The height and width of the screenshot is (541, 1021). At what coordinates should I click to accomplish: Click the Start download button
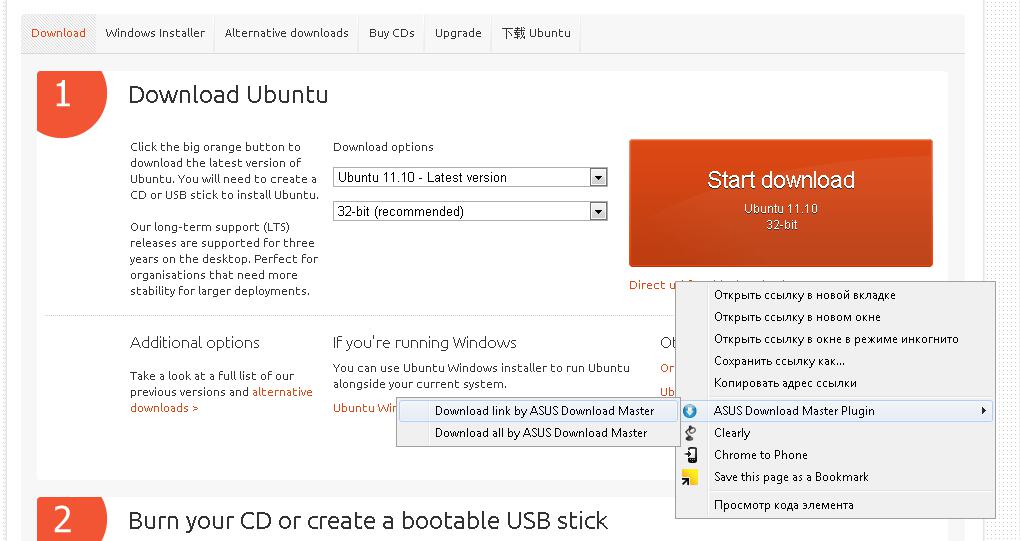coord(781,202)
